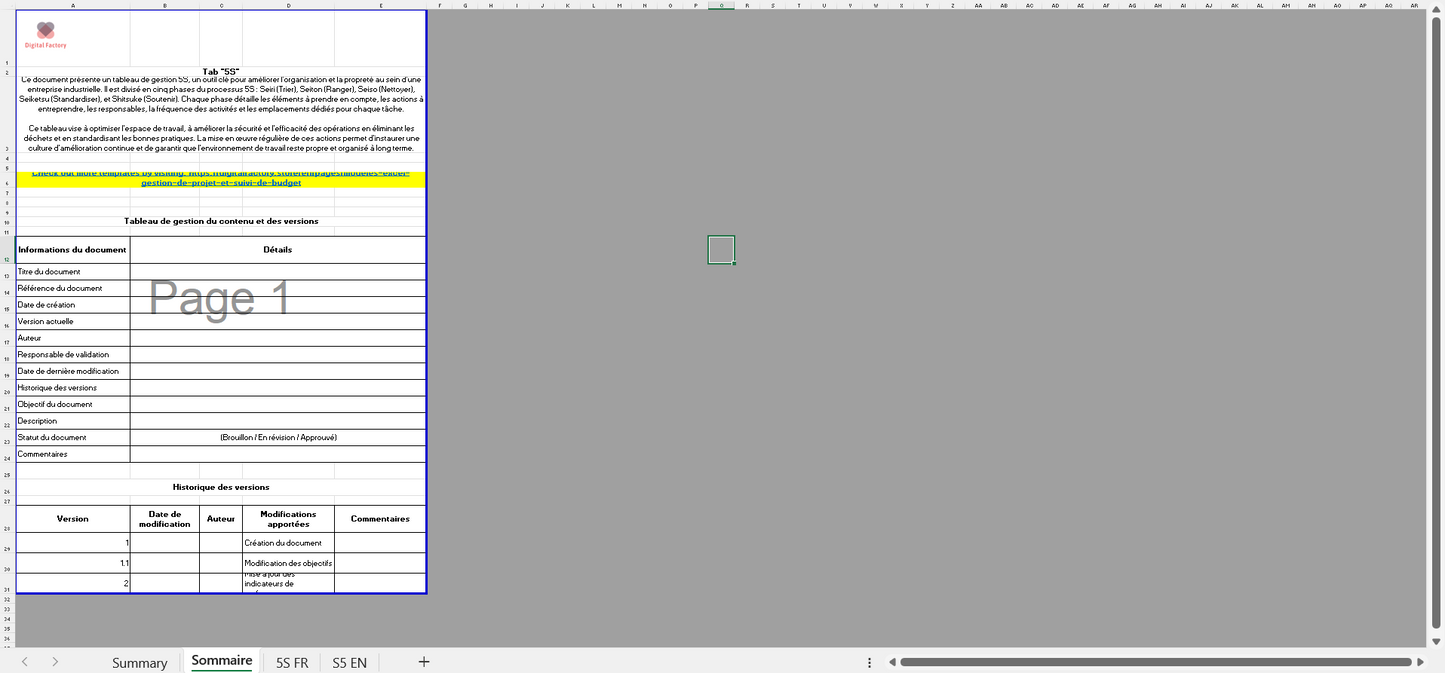Click the three-dot tab bar resize handle
This screenshot has height=673, width=1445.
(869, 662)
